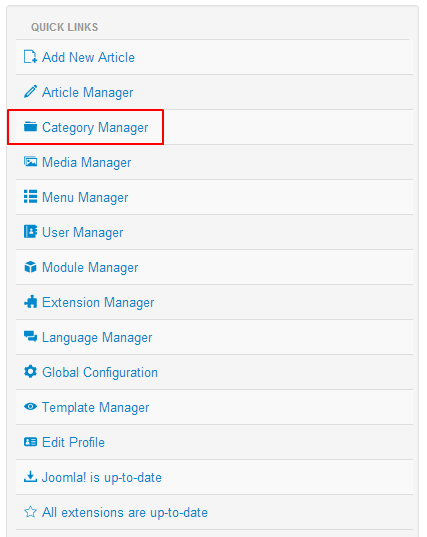The image size is (427, 537).
Task: Click the Add New Article page icon
Action: click(x=30, y=57)
